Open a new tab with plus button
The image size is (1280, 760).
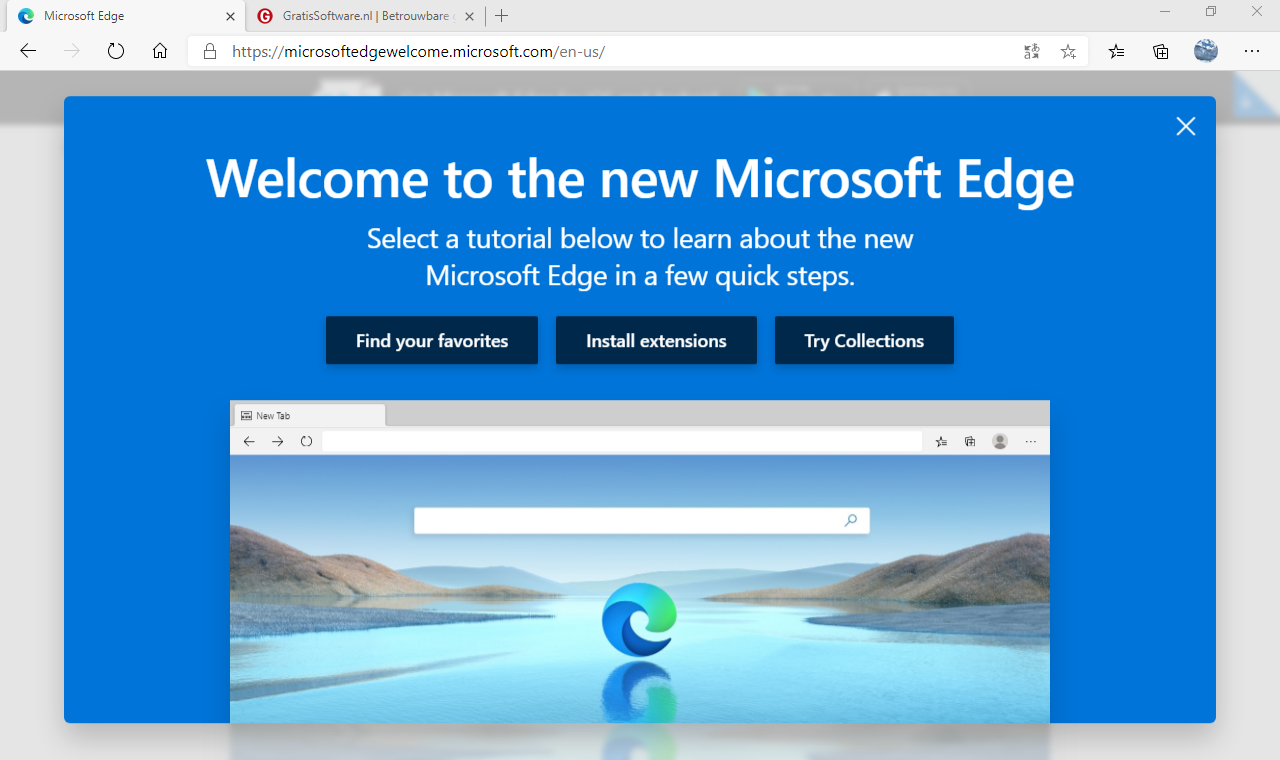pyautogui.click(x=502, y=16)
